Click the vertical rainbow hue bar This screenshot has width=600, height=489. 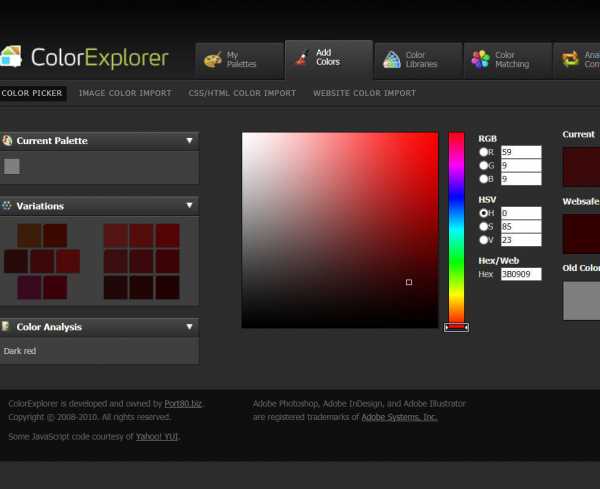click(x=457, y=228)
